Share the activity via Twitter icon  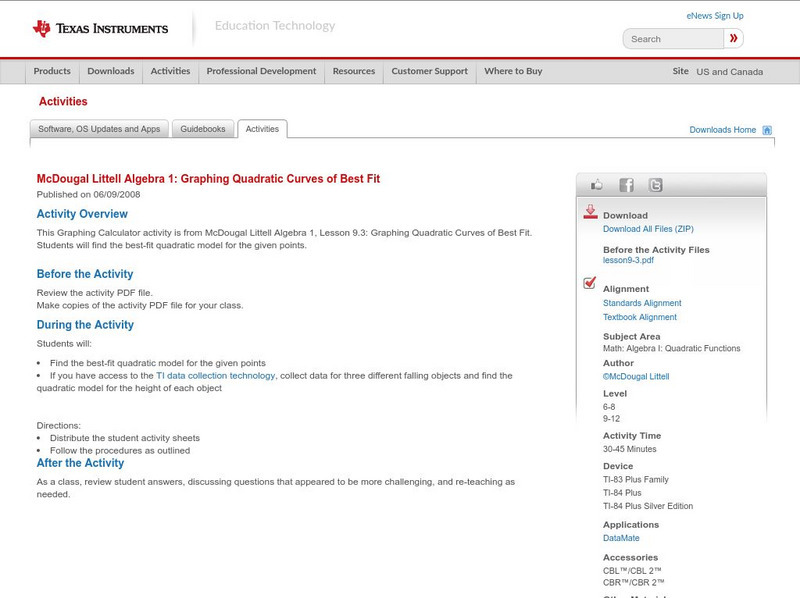pos(655,185)
